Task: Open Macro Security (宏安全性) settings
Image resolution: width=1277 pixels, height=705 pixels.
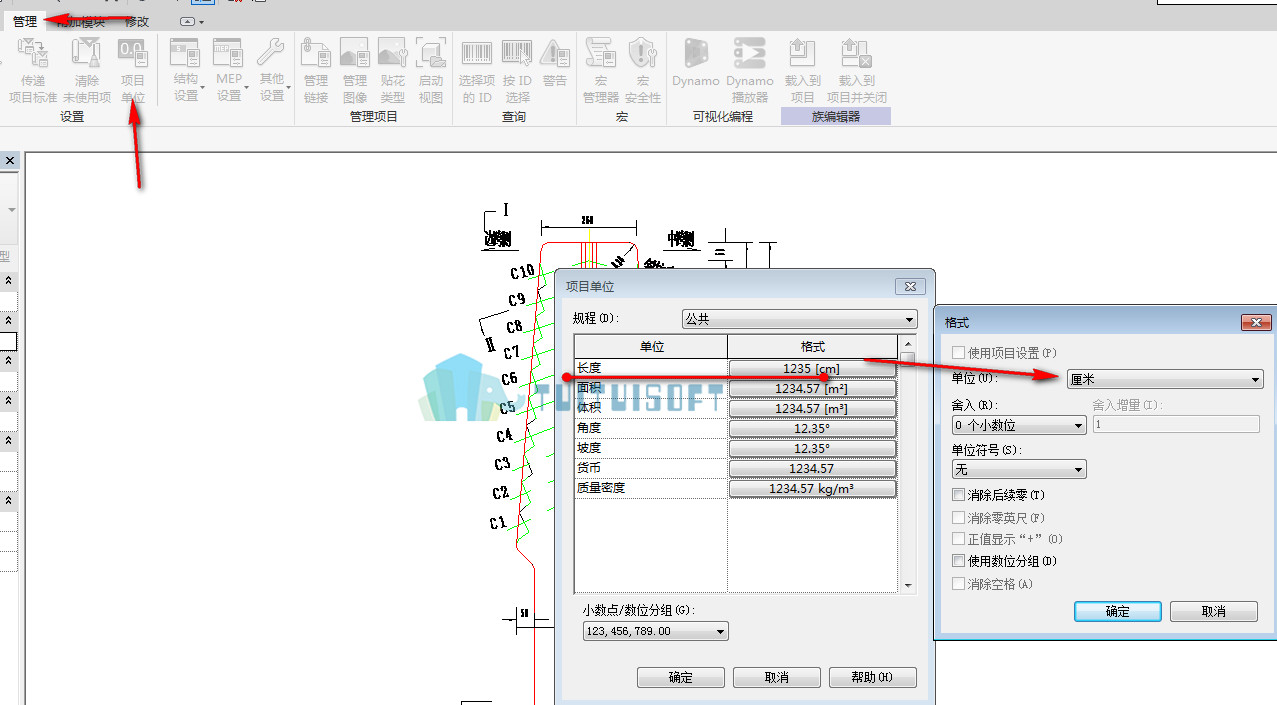Action: coord(643,70)
